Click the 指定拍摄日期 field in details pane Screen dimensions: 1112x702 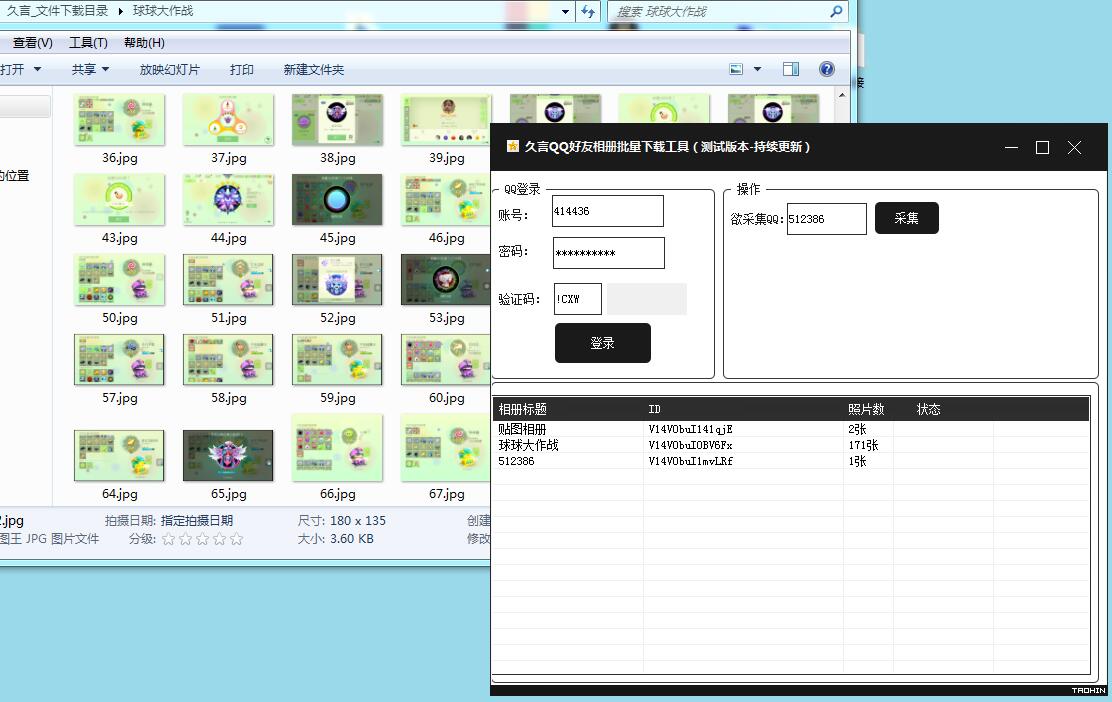(x=196, y=520)
